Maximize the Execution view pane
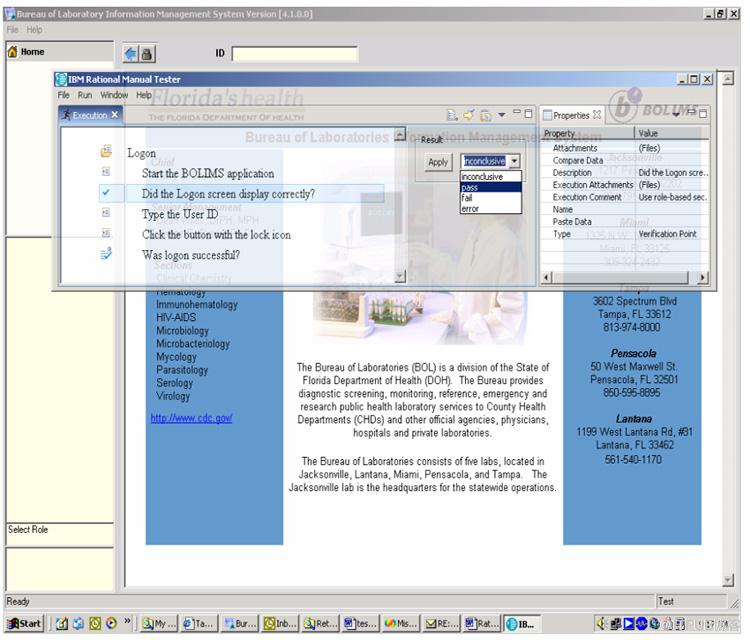This screenshot has width=750, height=640. 528,114
